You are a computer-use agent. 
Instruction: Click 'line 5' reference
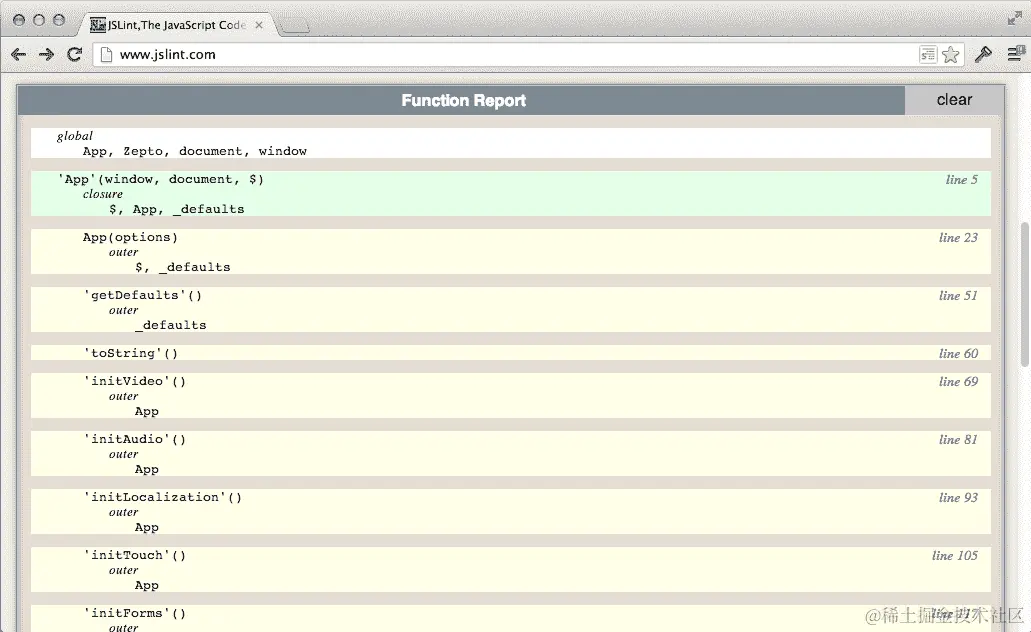tap(961, 180)
